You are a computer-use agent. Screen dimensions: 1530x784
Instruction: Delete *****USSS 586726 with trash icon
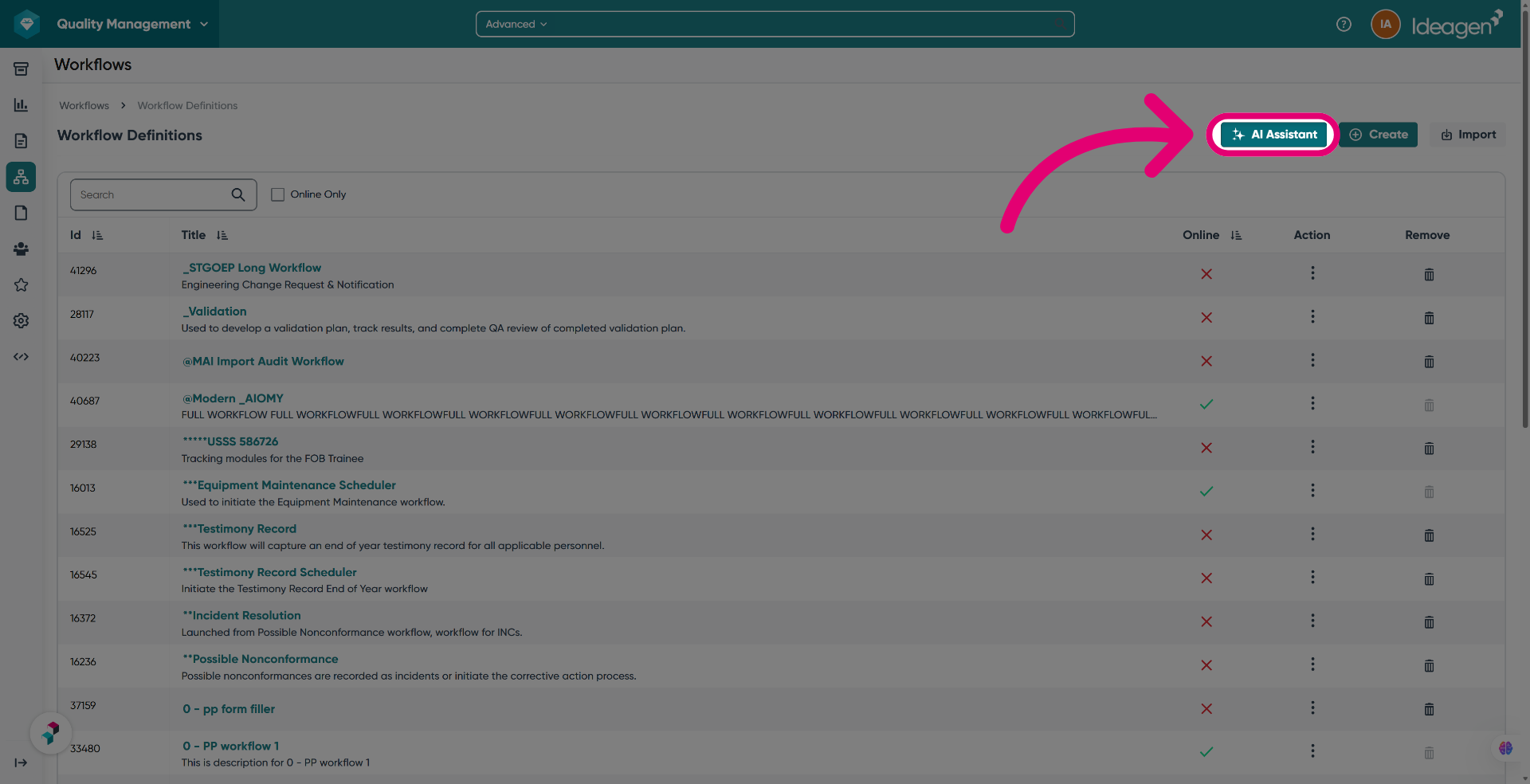coord(1429,449)
